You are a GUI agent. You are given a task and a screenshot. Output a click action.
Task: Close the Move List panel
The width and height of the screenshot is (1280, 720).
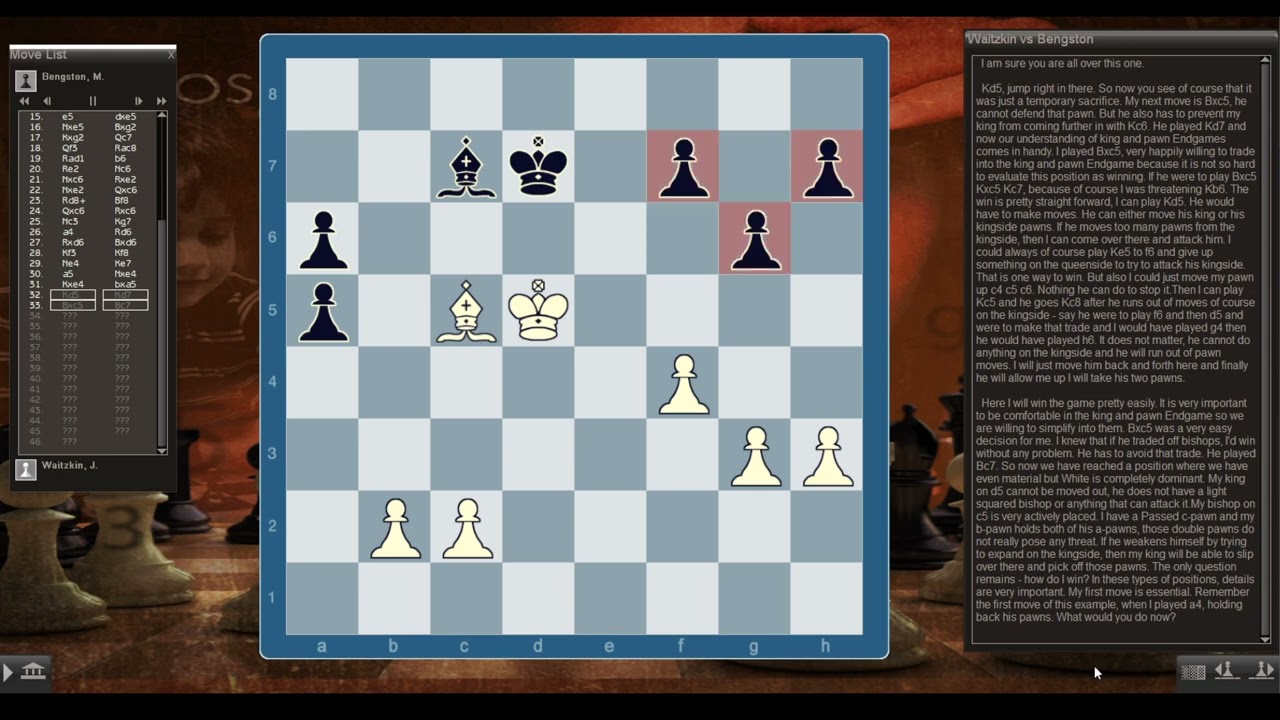click(171, 54)
